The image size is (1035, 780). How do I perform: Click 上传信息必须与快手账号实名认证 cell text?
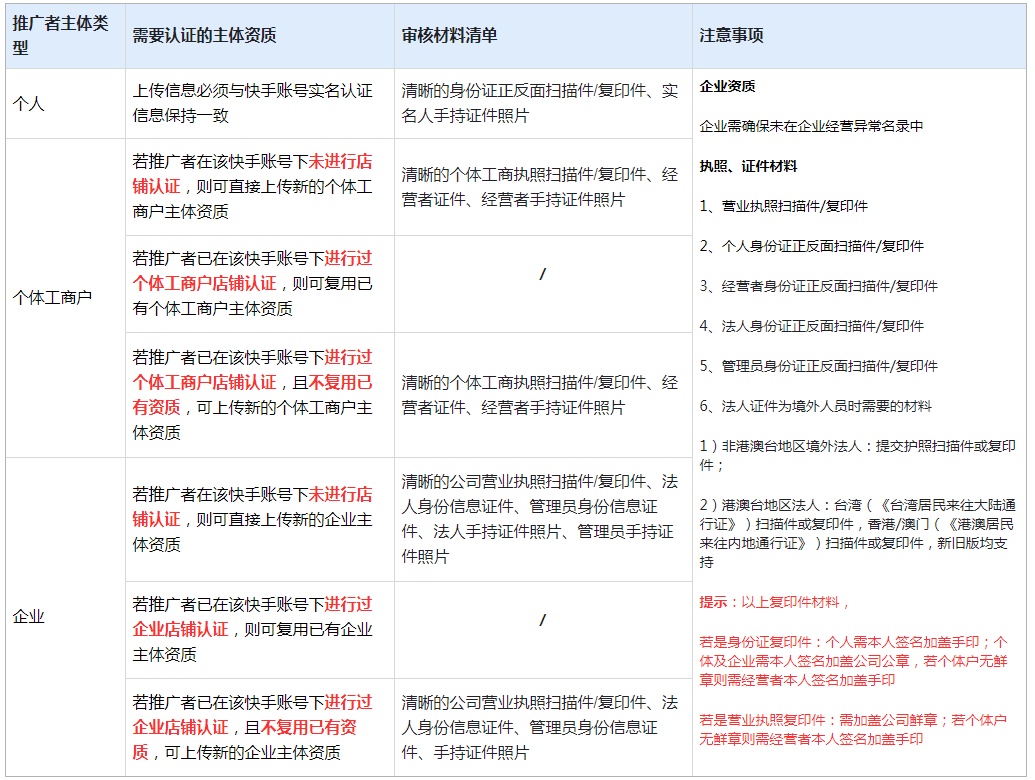pos(252,90)
